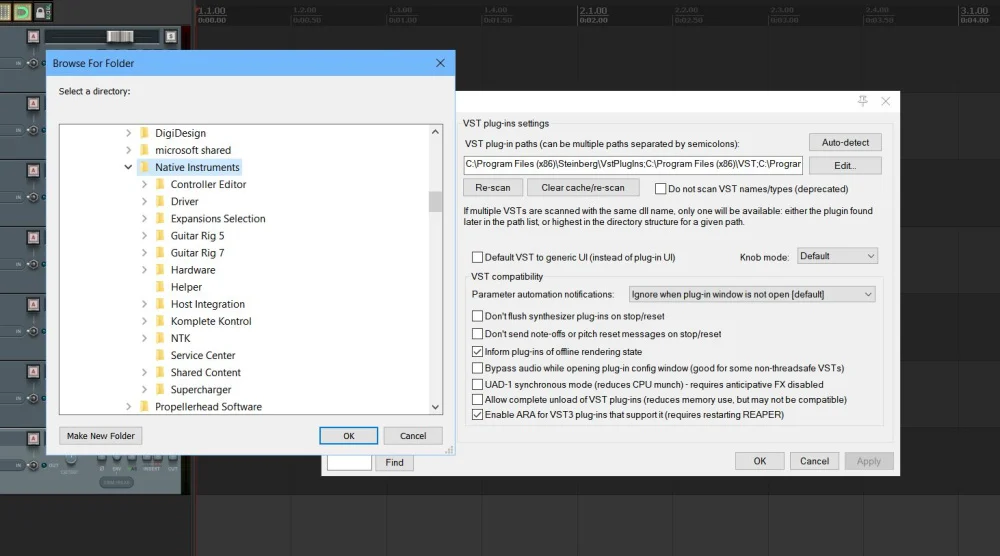Click the Find button in preferences
1000x556 pixels.
click(394, 462)
